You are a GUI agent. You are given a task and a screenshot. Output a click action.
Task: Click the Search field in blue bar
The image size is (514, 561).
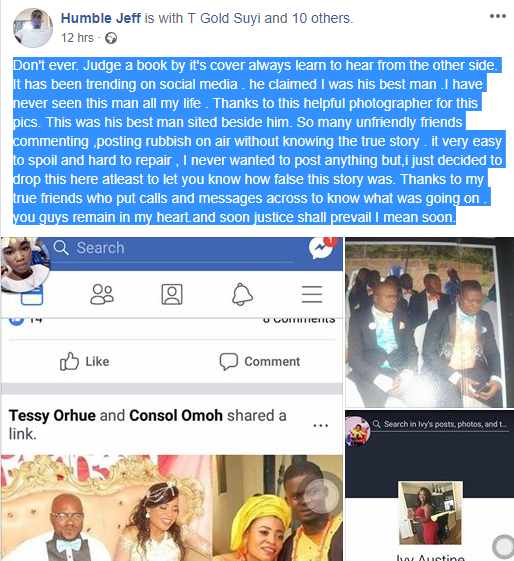pos(172,248)
